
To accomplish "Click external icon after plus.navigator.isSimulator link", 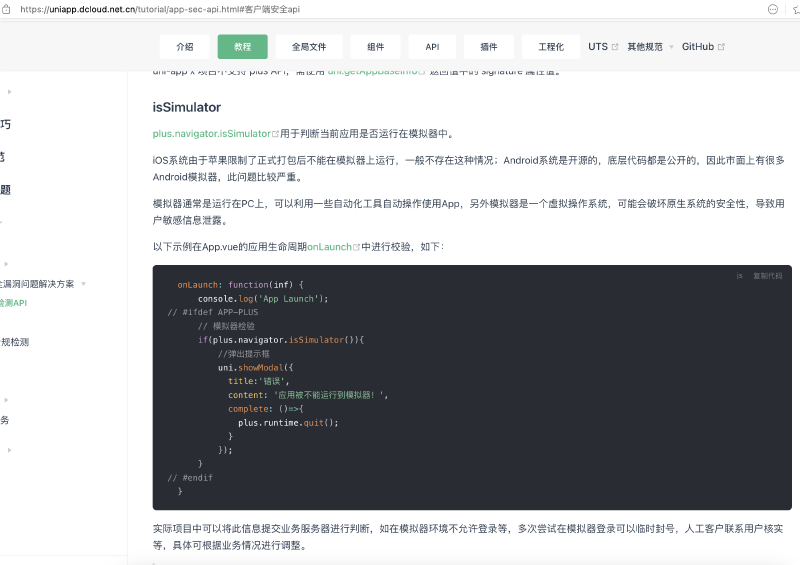I will pos(275,134).
